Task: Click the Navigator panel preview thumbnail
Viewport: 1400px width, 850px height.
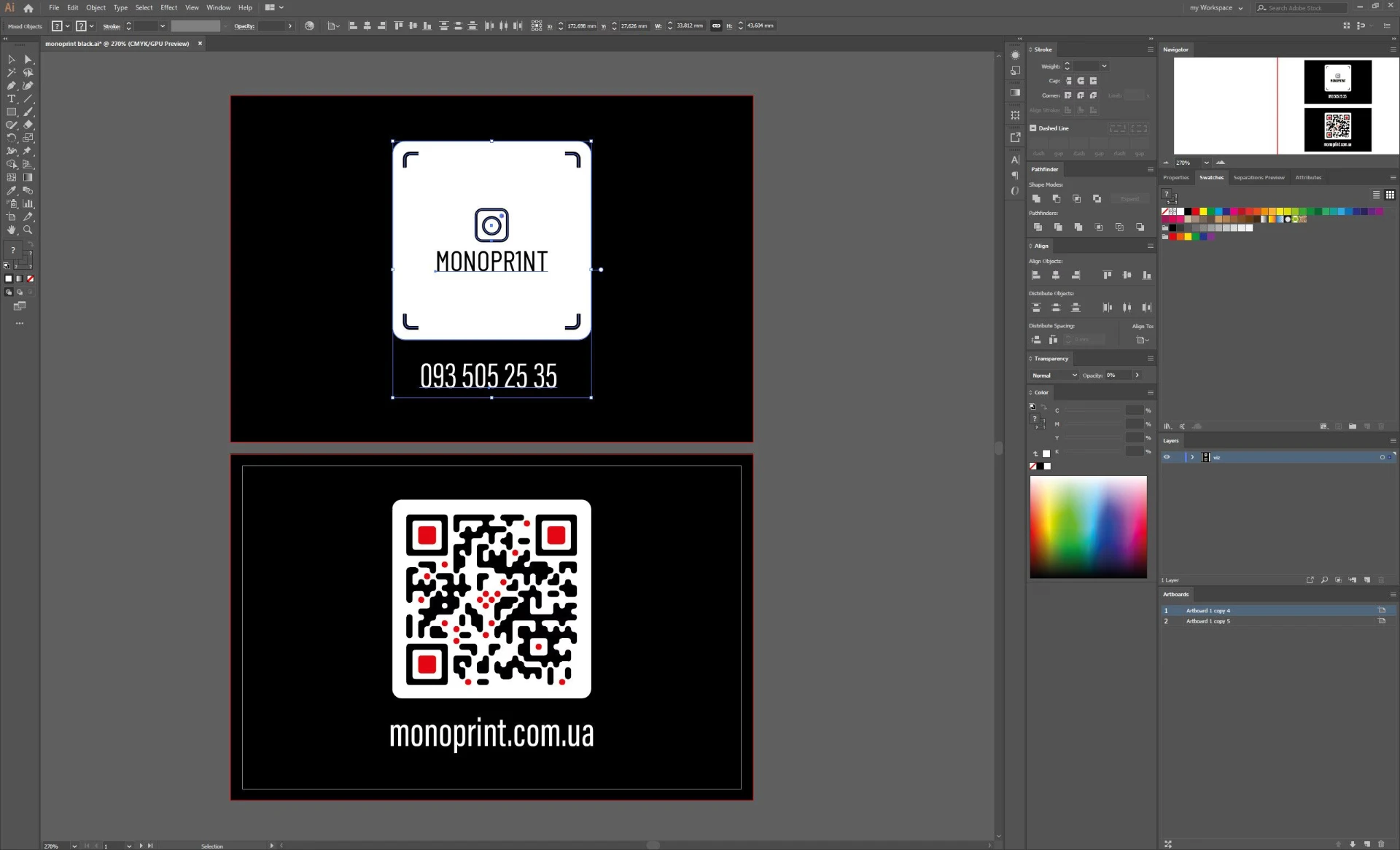Action: click(x=1286, y=106)
